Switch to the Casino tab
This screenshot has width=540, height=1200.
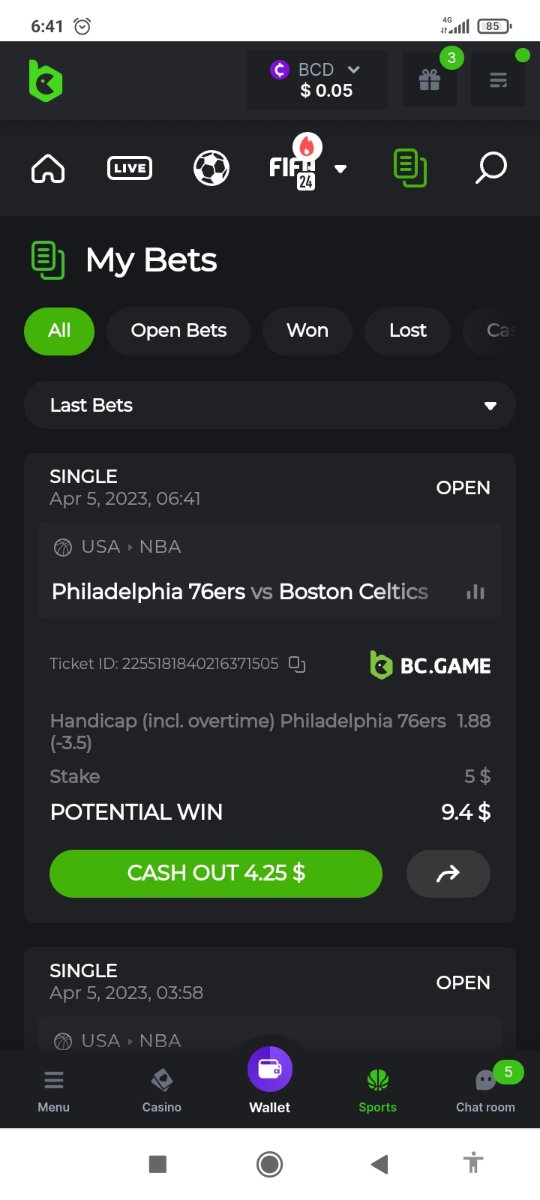point(162,1090)
